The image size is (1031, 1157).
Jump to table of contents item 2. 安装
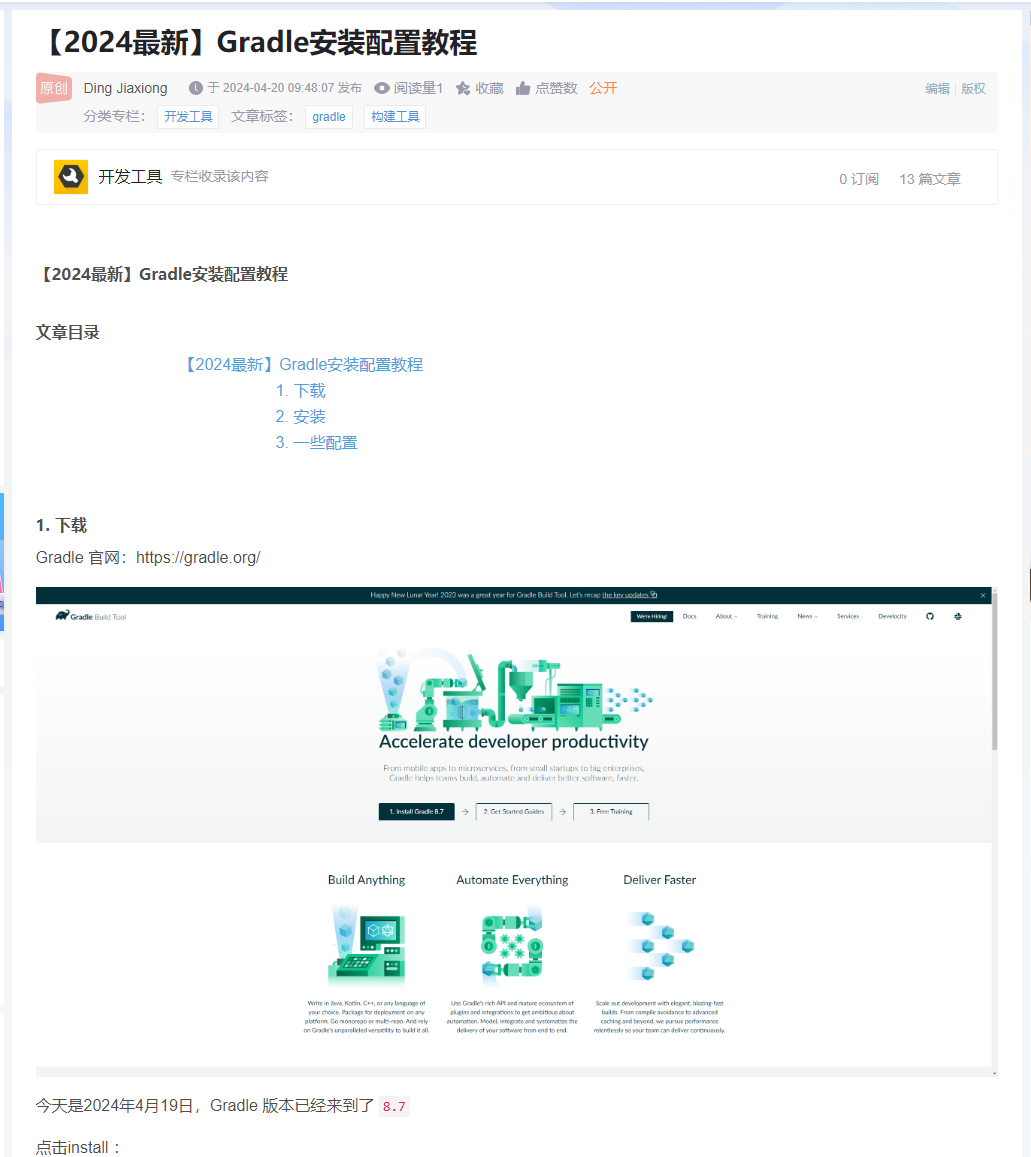(300, 417)
